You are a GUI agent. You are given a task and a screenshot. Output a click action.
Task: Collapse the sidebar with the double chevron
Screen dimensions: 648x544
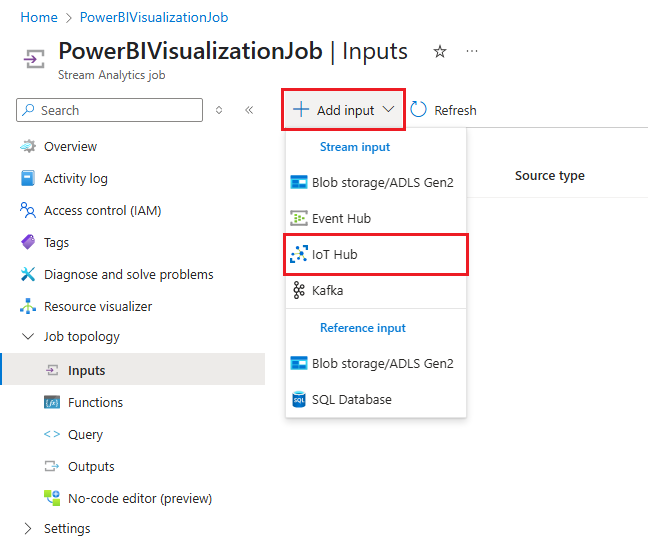(x=249, y=110)
